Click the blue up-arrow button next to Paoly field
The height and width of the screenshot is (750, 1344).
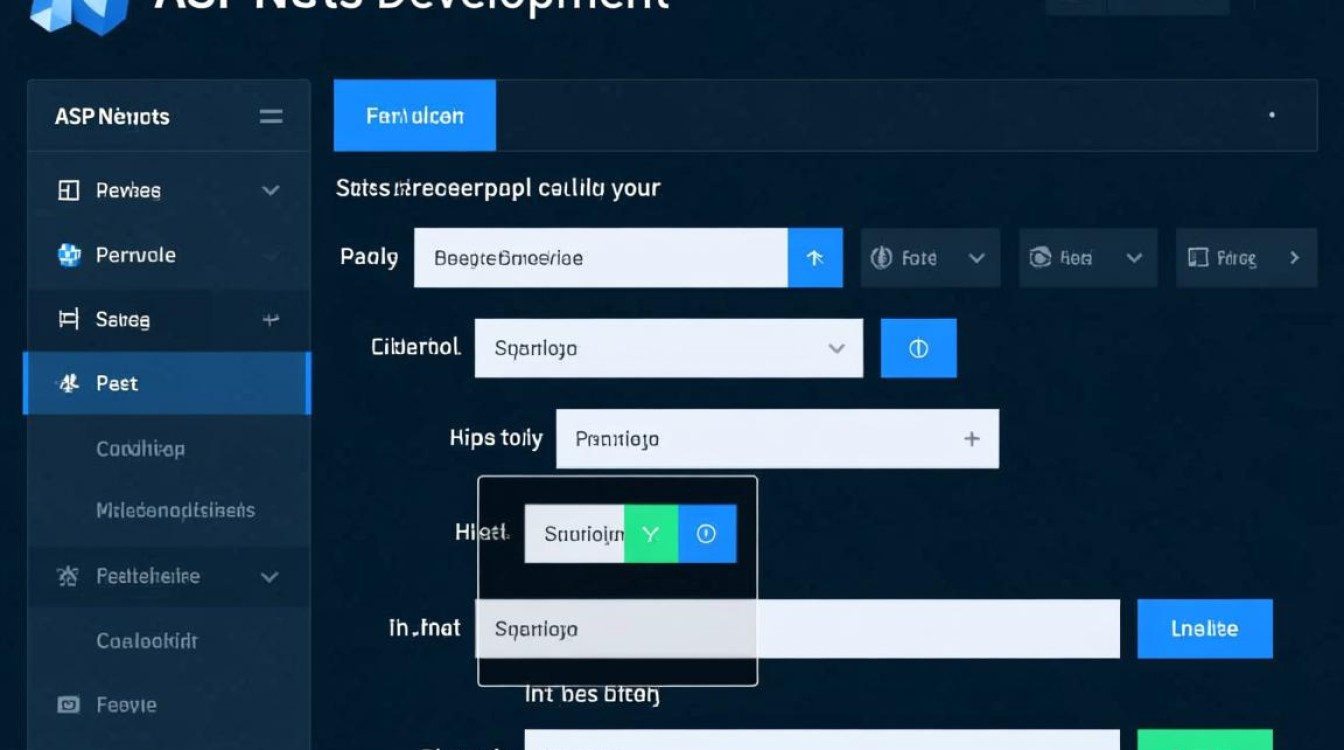(x=815, y=258)
